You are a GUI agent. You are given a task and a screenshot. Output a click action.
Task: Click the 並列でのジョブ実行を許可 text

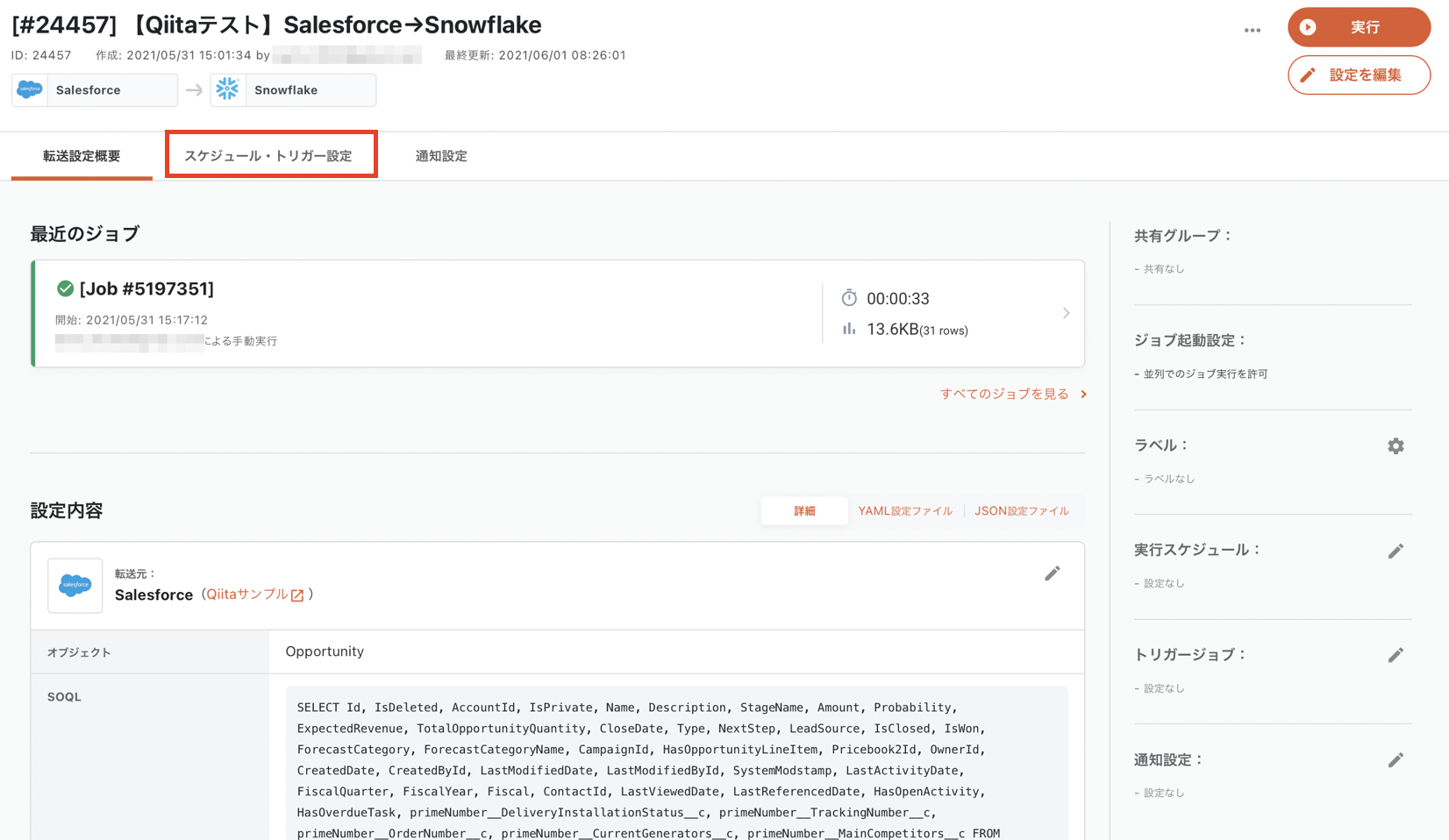(x=1205, y=374)
